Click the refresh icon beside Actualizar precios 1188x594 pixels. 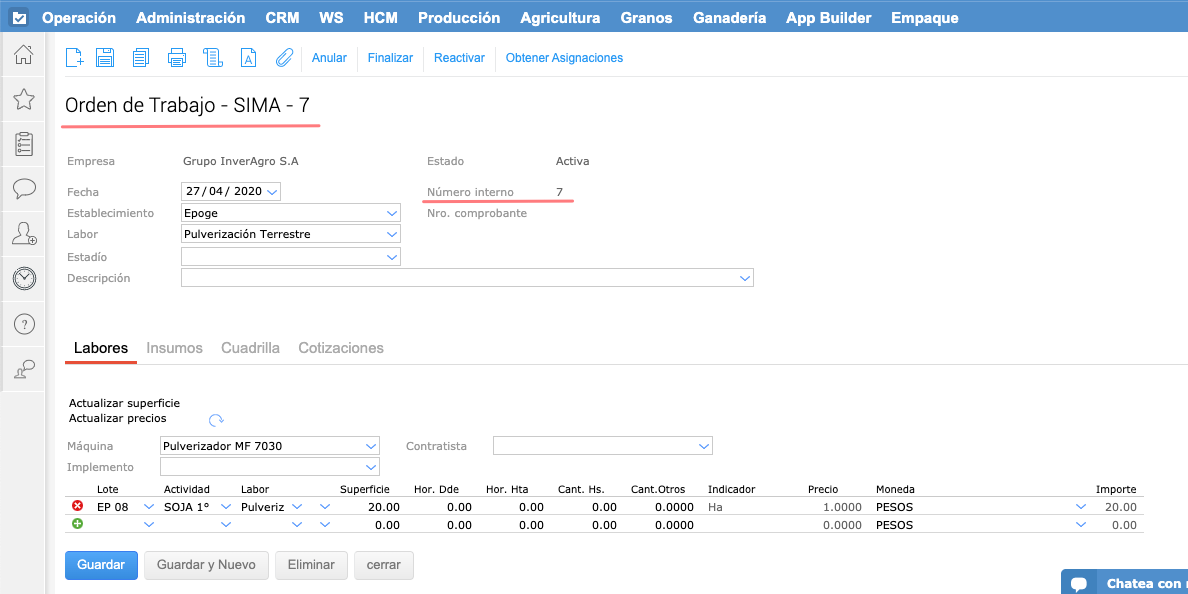point(216,421)
